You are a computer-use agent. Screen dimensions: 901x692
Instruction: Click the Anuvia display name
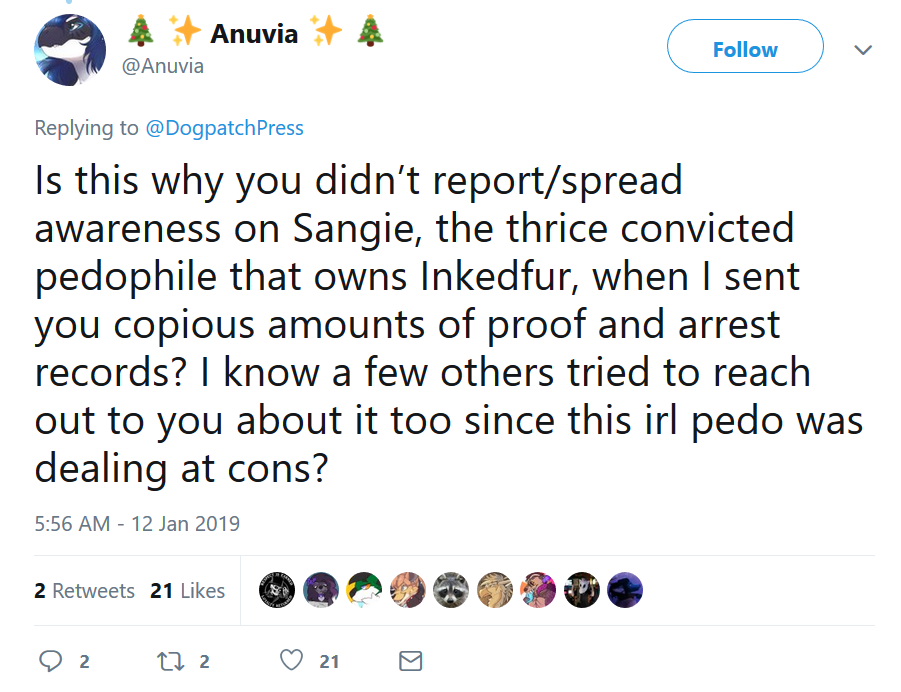point(254,33)
